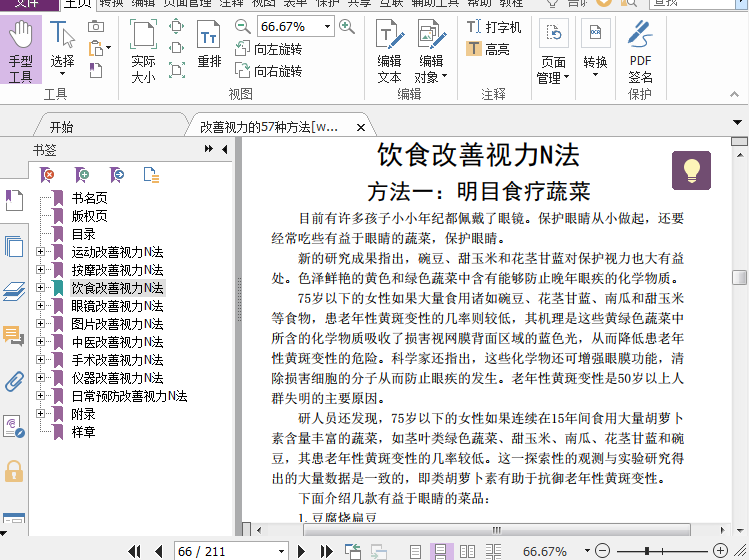Click the Reflow (重排) button
This screenshot has height=560, width=749.
pyautogui.click(x=209, y=44)
